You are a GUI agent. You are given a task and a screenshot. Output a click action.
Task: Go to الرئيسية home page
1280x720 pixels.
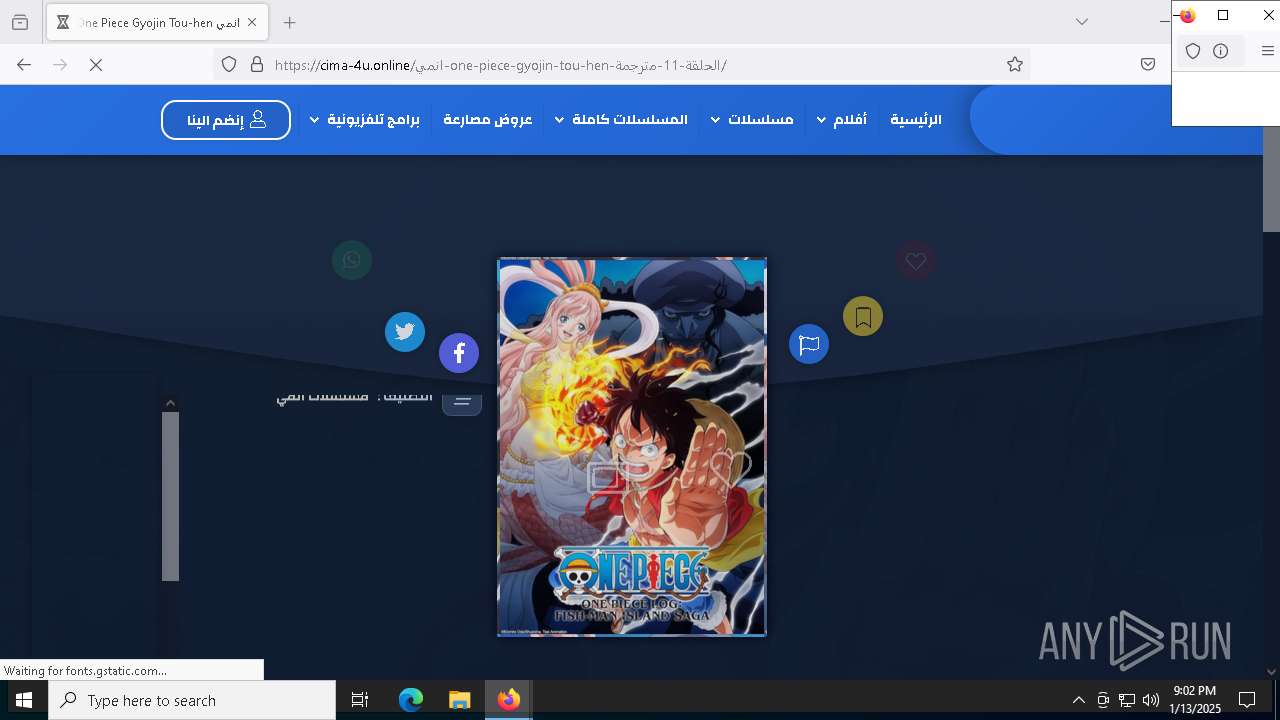[x=916, y=120]
